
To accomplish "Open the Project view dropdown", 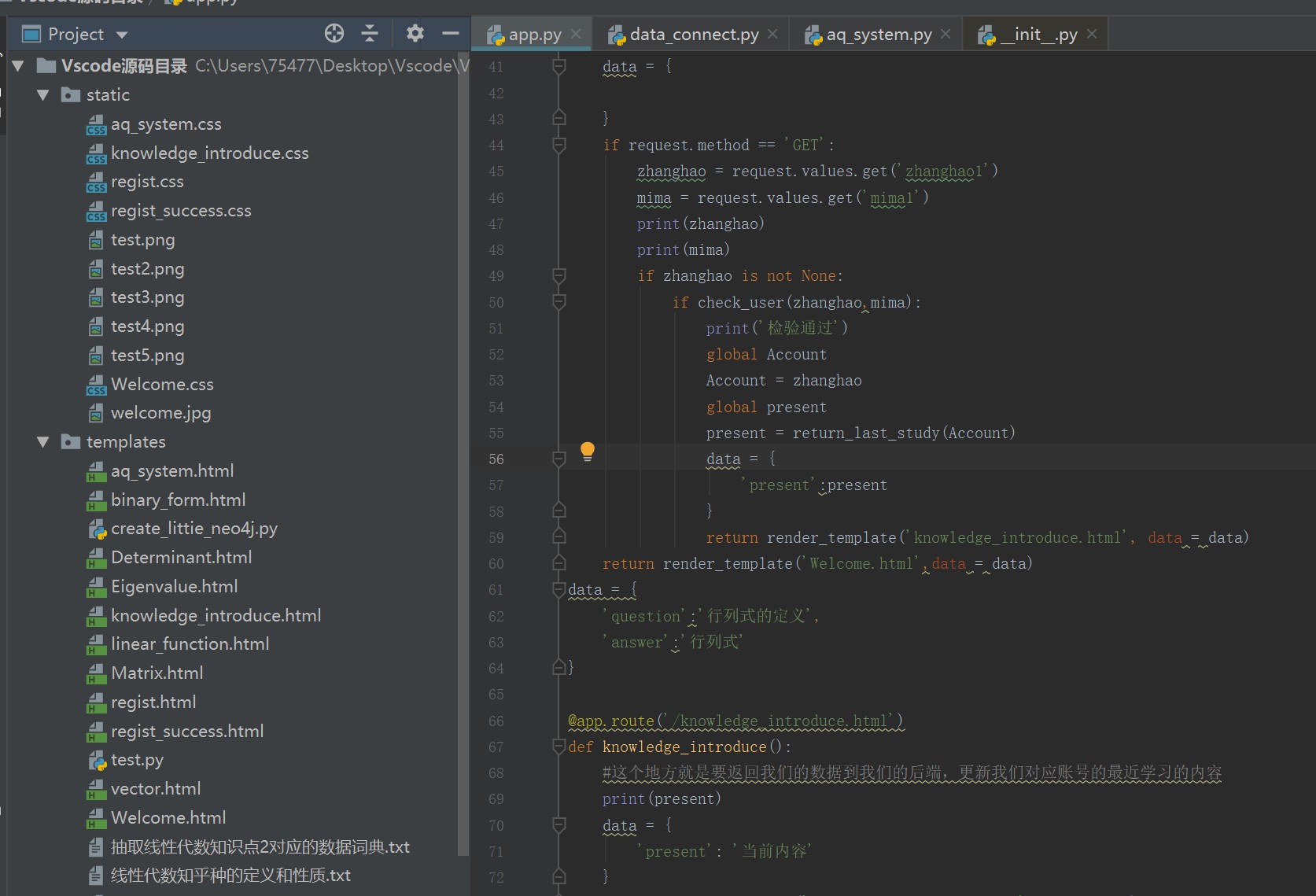I will pyautogui.click(x=122, y=35).
